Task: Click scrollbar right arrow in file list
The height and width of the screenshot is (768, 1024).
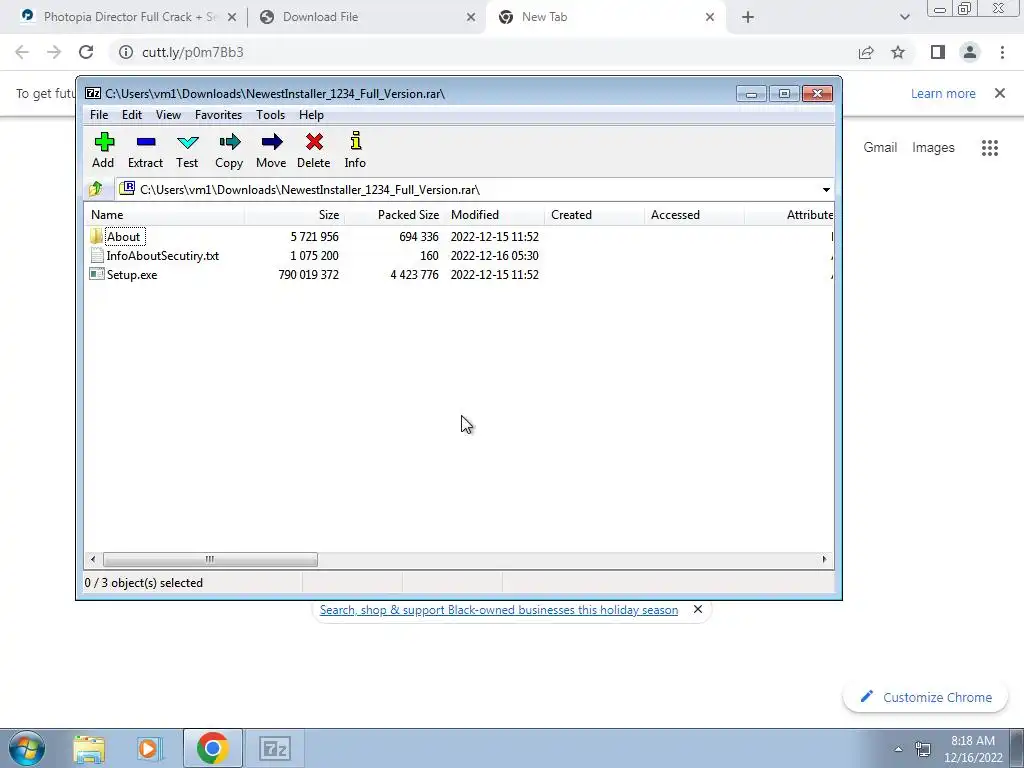Action: tap(824, 560)
